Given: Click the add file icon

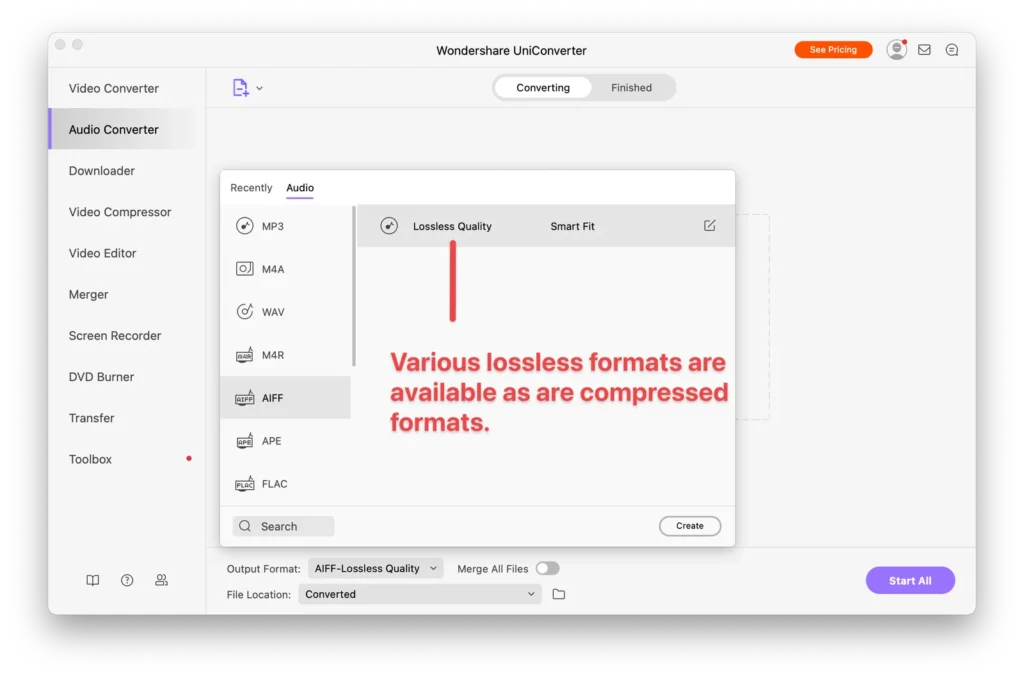Looking at the screenshot, I should 240,88.
